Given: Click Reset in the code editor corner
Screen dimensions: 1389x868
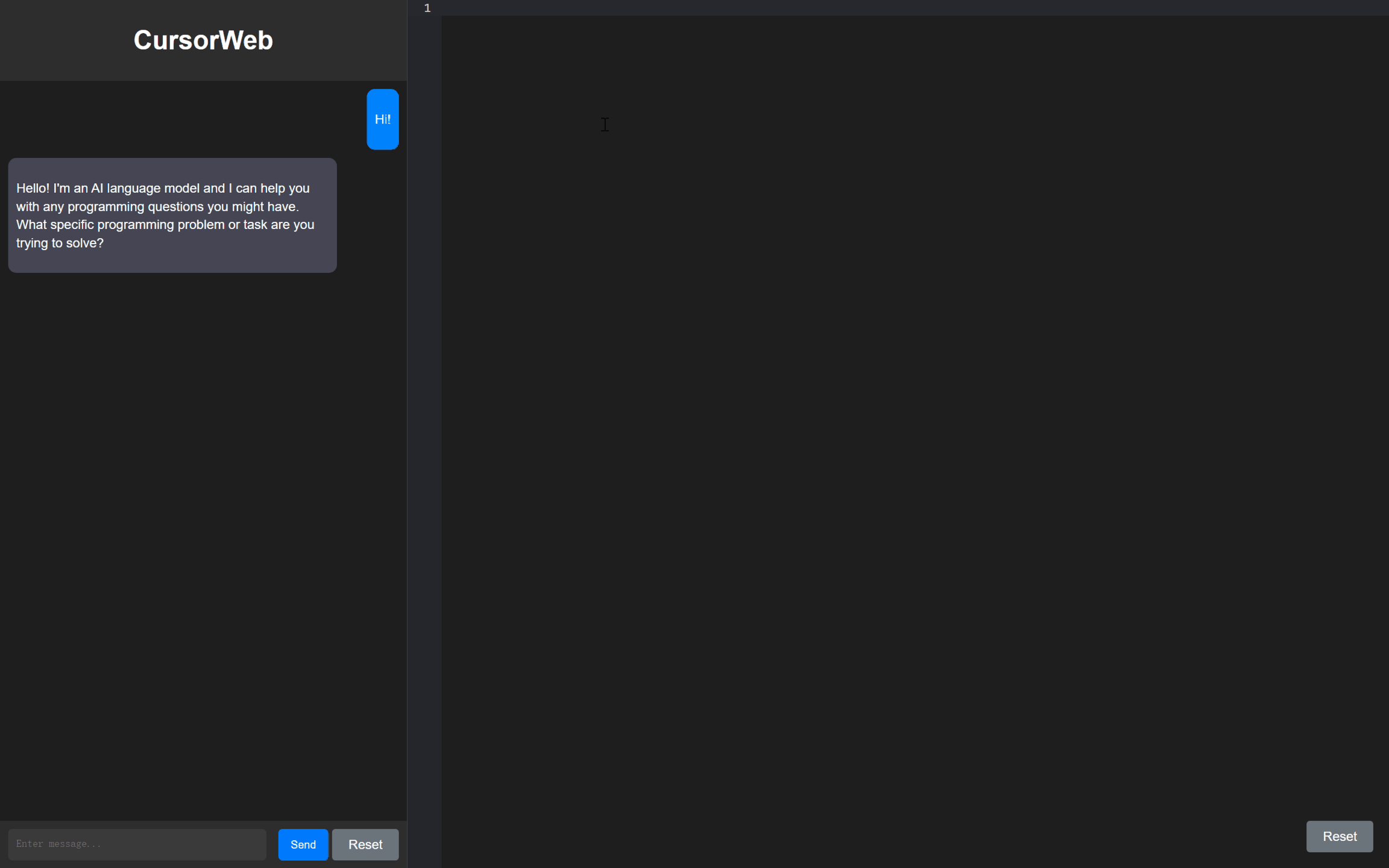Looking at the screenshot, I should point(1339,836).
